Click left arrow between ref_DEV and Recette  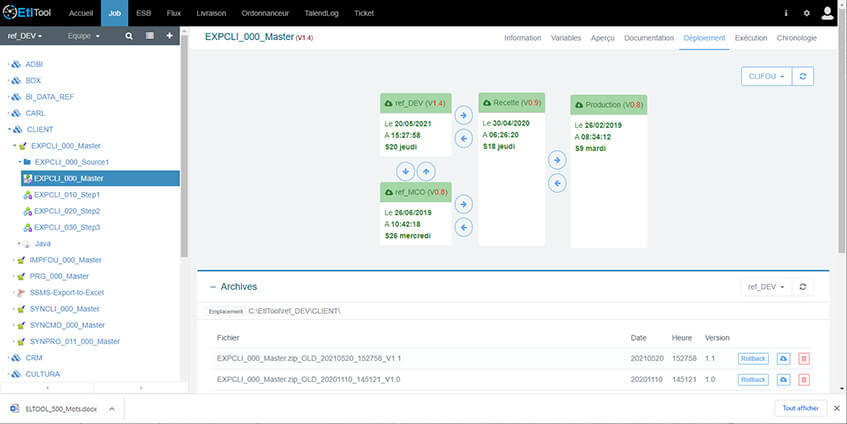click(463, 138)
